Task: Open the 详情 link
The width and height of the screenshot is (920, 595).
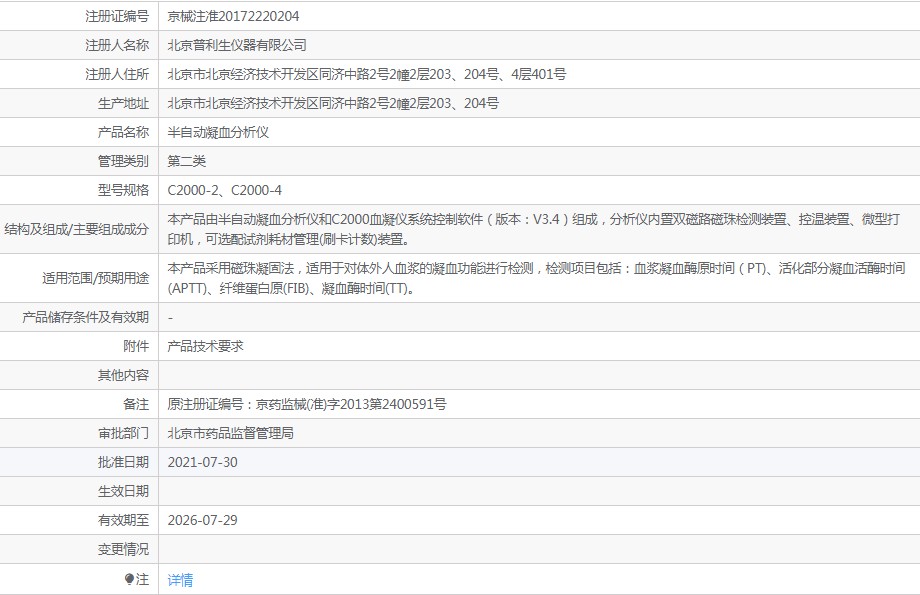Action: 180,580
